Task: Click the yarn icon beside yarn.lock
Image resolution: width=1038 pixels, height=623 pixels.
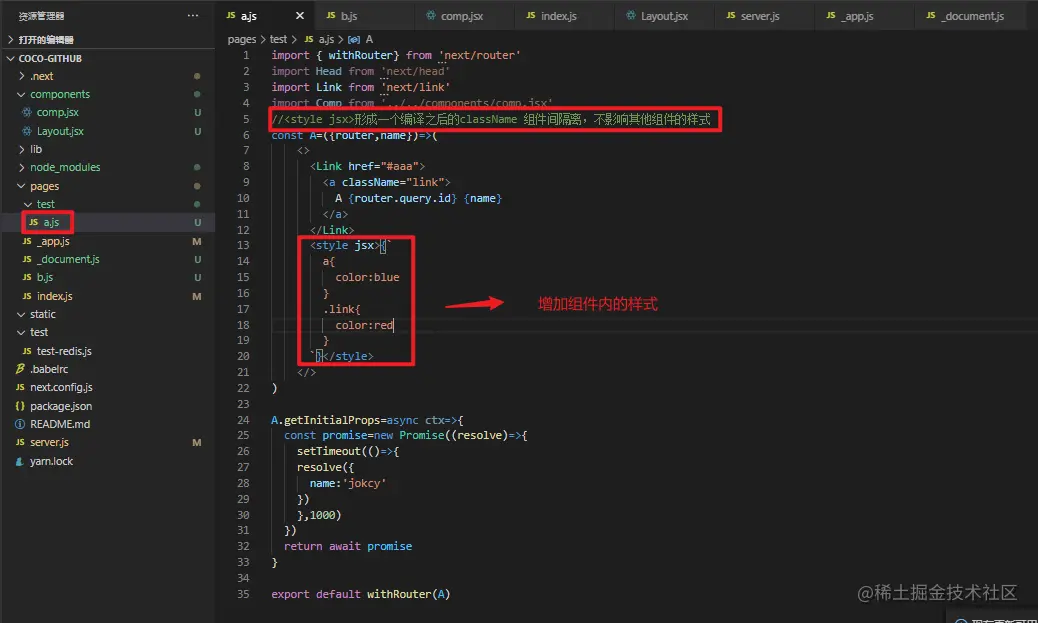Action: [x=20, y=461]
